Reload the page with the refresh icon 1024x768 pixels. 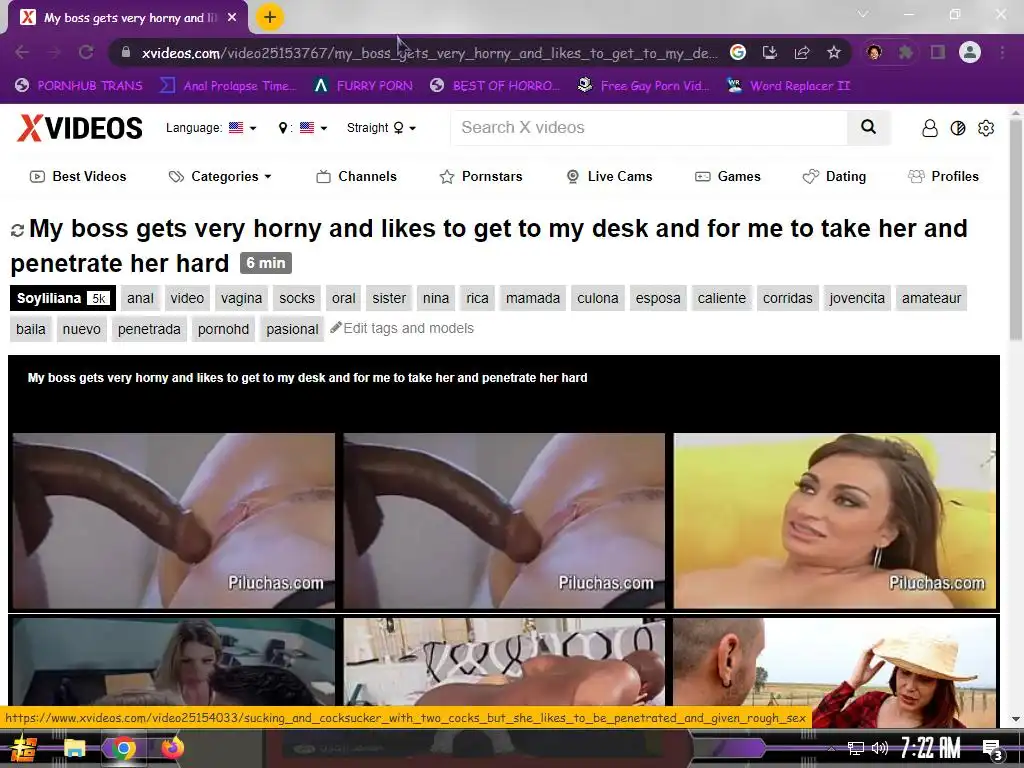pyautogui.click(x=86, y=52)
